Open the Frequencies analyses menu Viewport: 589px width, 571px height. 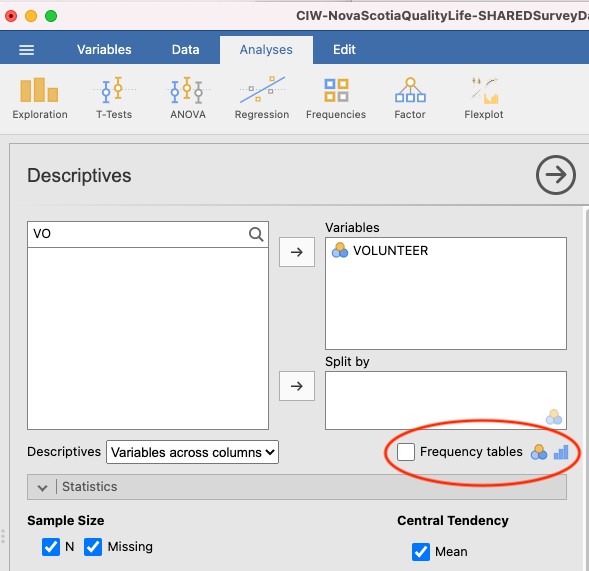(336, 98)
